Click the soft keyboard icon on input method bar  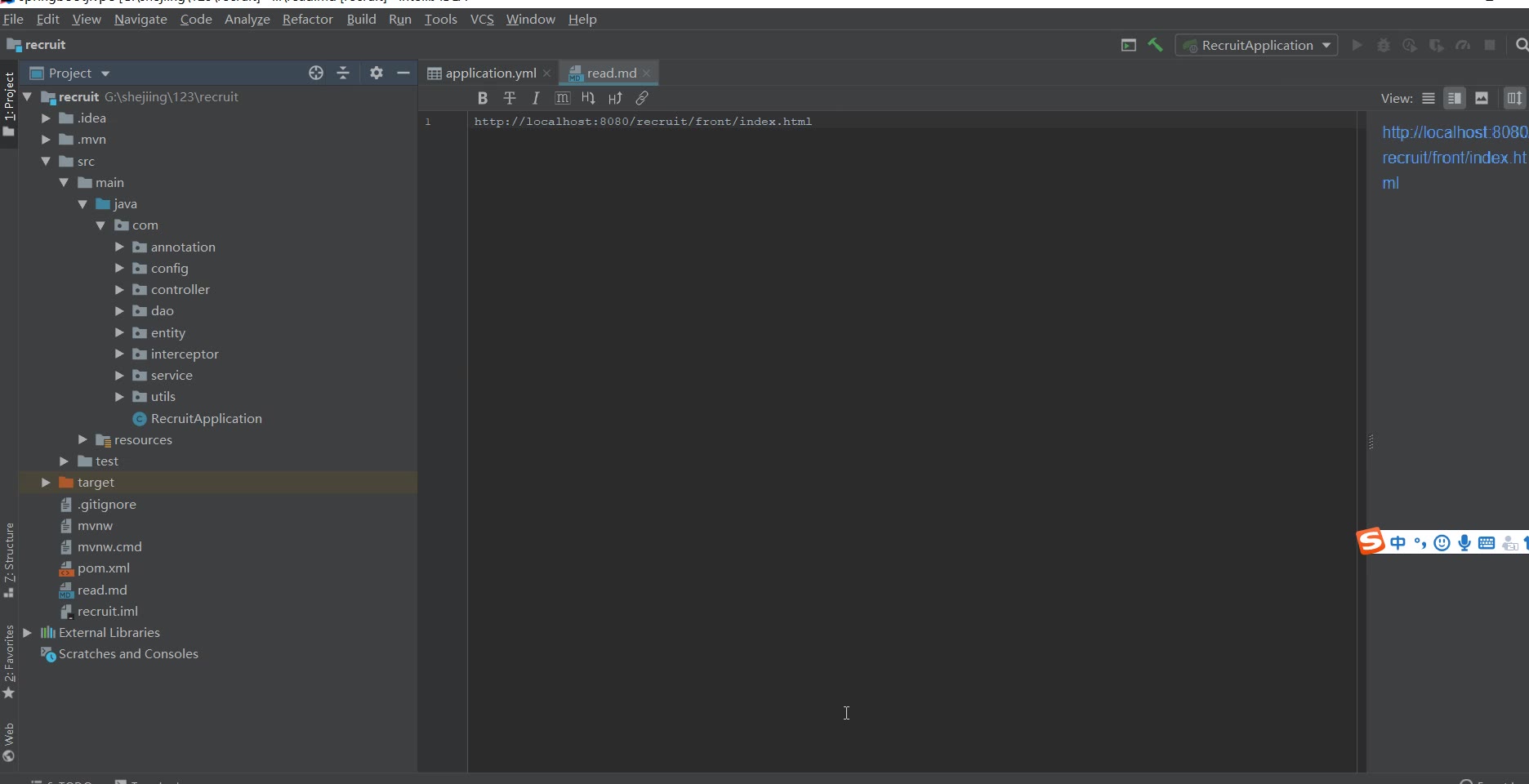pyautogui.click(x=1487, y=543)
